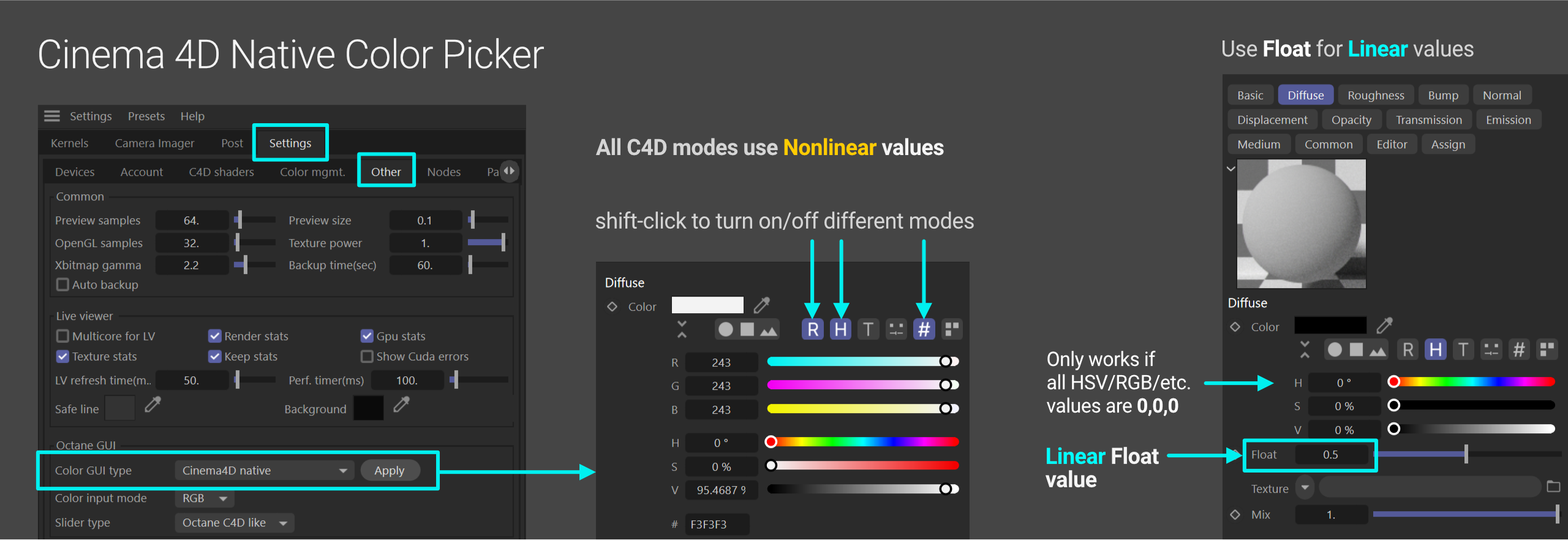Viewport: 1568px width, 540px height.
Task: Select color wheel icon in middle picker
Action: tap(725, 329)
